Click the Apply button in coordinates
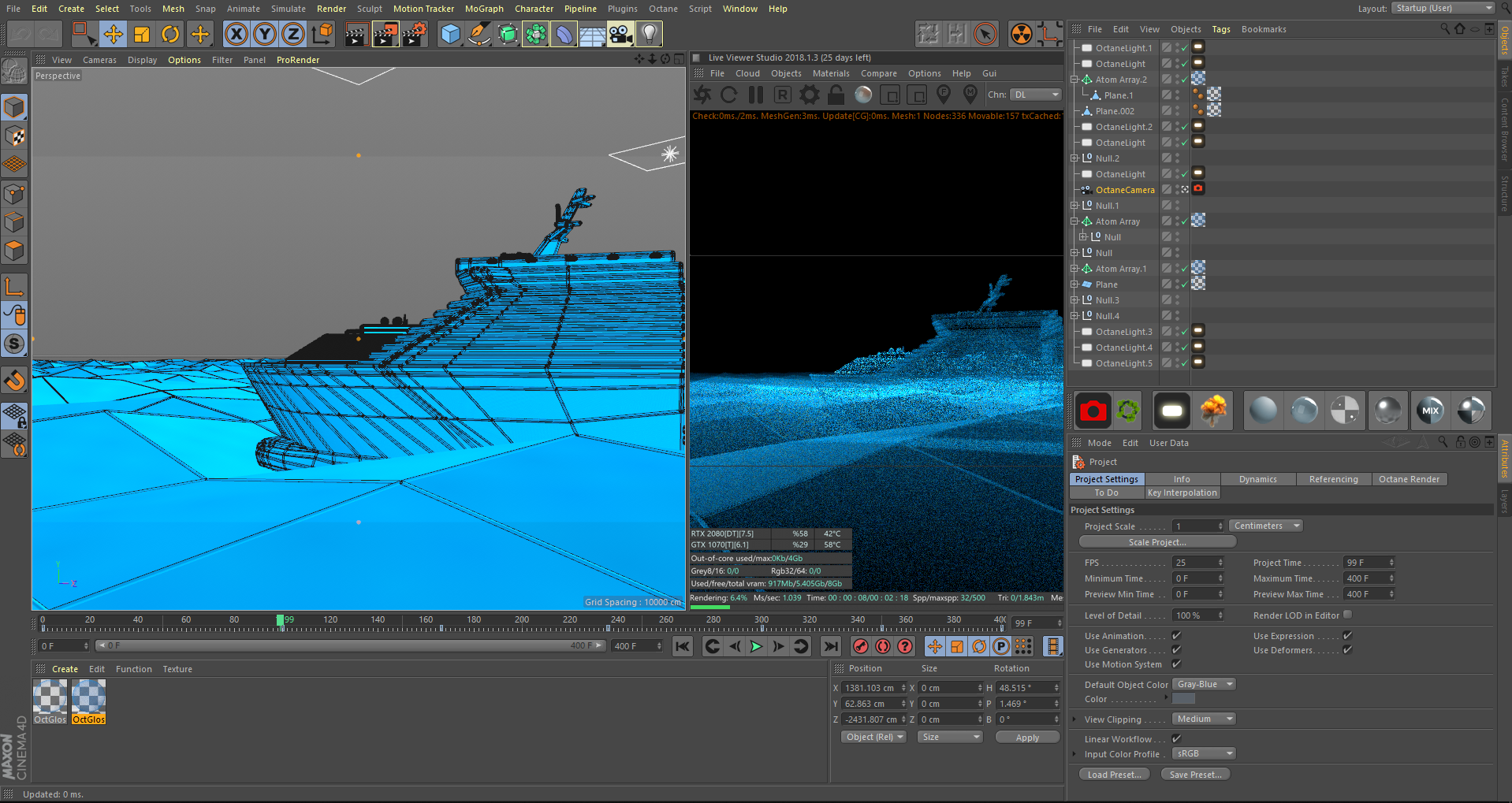This screenshot has height=803, width=1512. pyautogui.click(x=1026, y=738)
